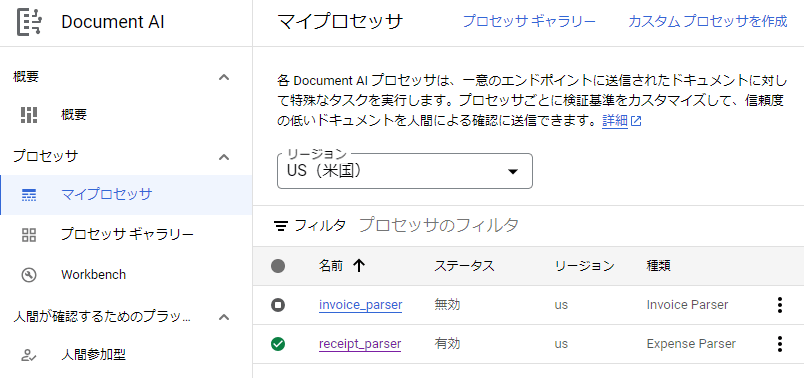Click the Expense Parser type cell
The width and height of the screenshot is (804, 378).
(691, 344)
